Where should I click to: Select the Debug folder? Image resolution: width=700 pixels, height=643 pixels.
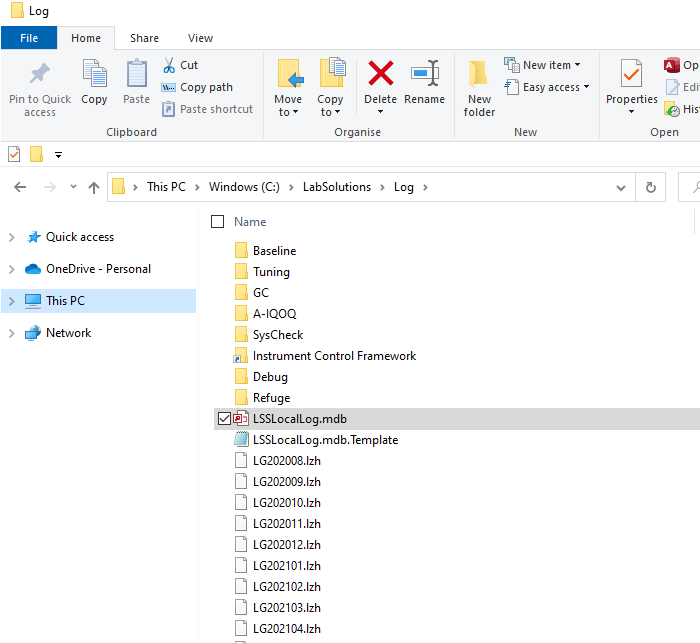click(x=270, y=377)
